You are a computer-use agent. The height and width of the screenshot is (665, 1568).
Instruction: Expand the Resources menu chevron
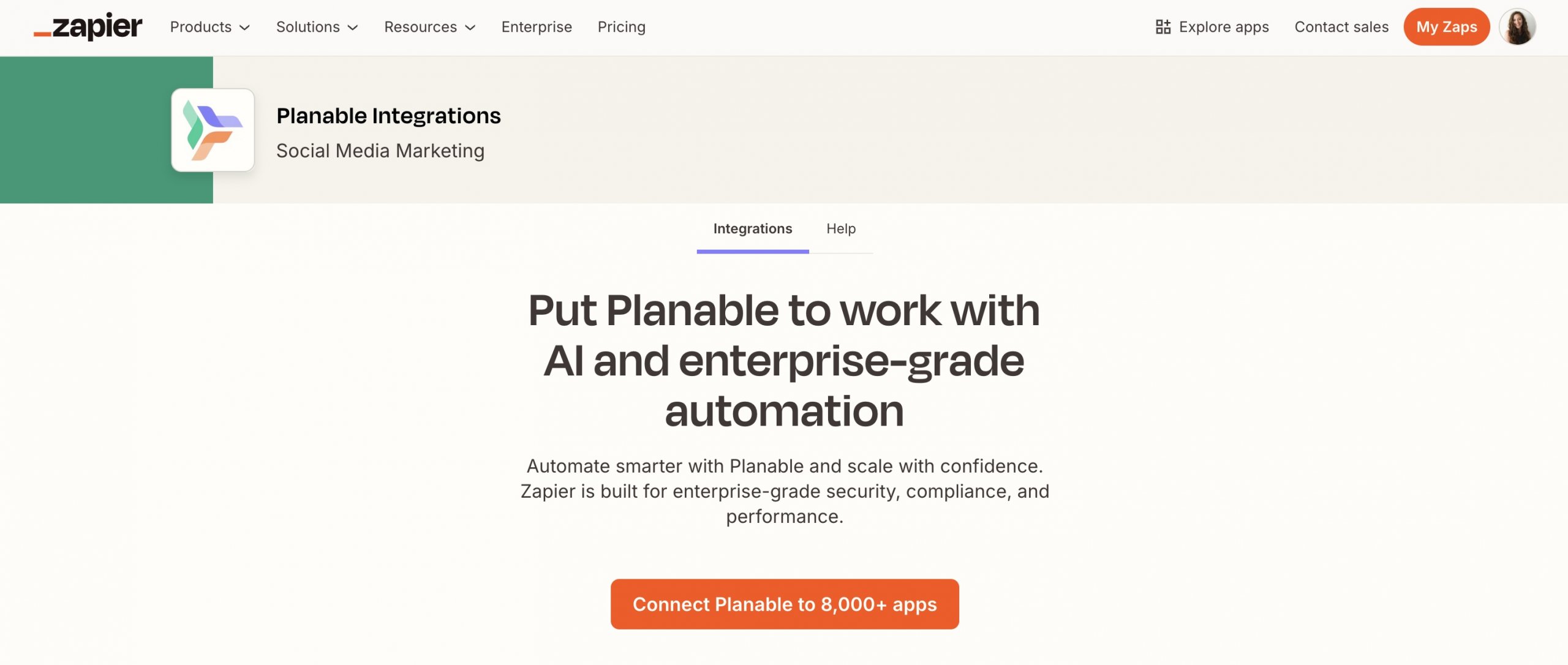[470, 28]
